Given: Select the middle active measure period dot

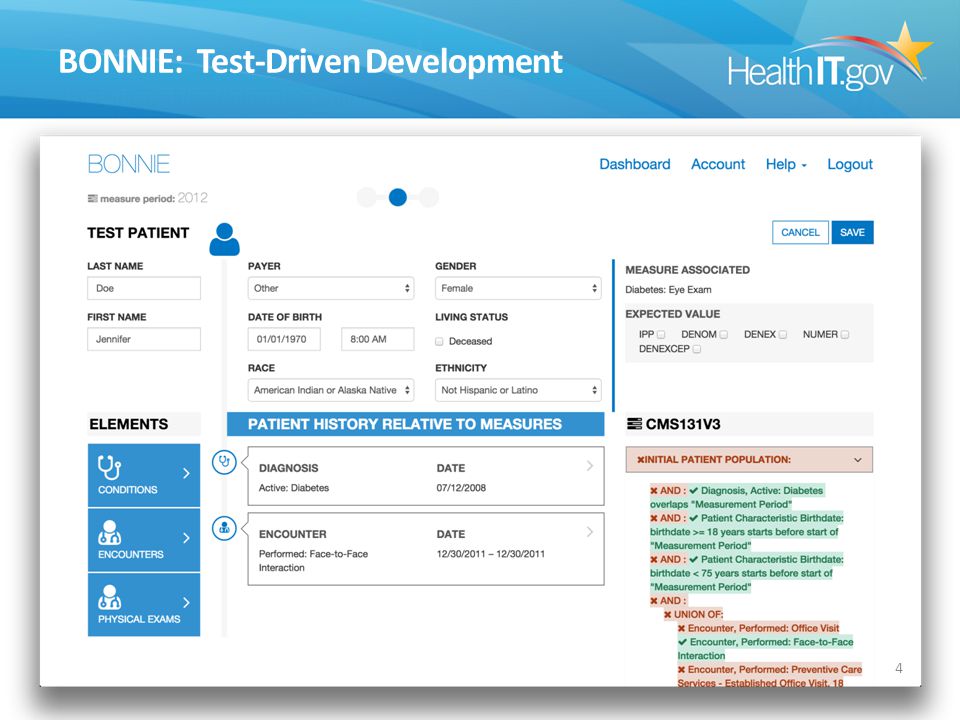Looking at the screenshot, I should (397, 197).
